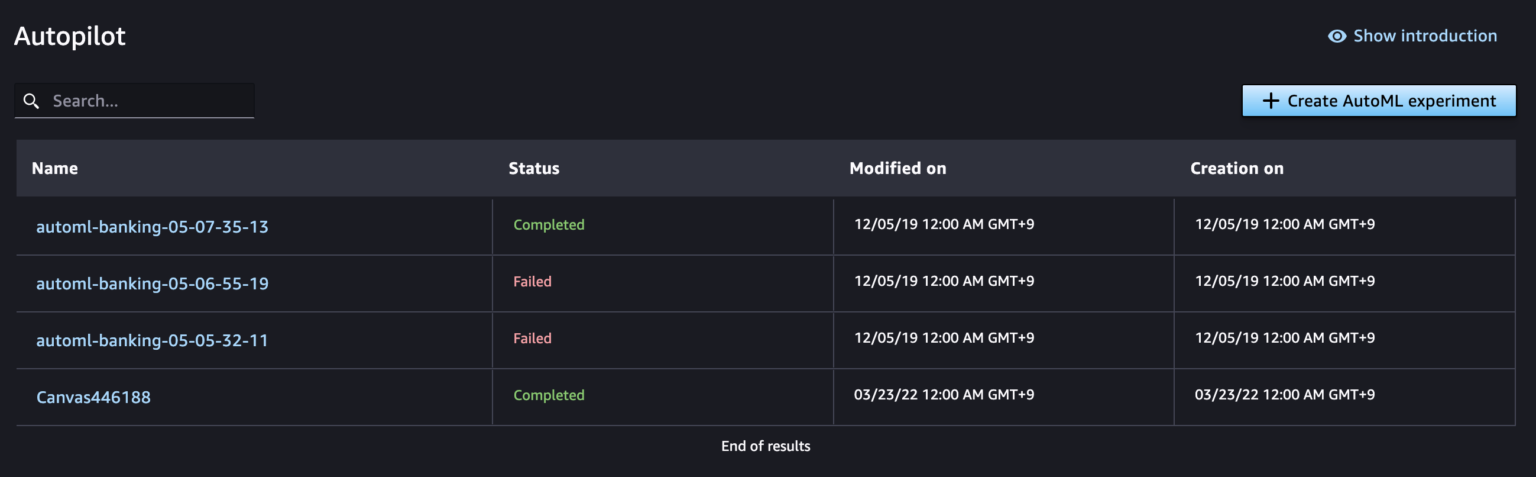This screenshot has height=477, width=1536.
Task: Open experiment automl-banking-05-06-55-19
Action: click(152, 284)
